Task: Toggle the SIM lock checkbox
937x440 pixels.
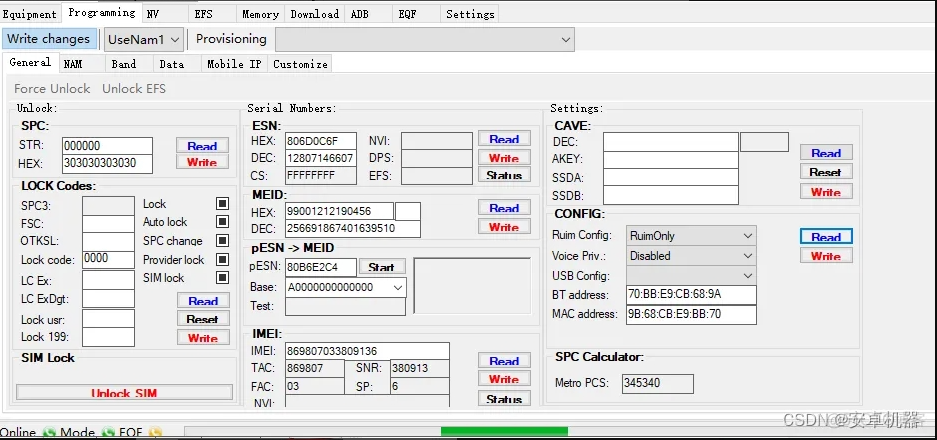Action: point(222,278)
